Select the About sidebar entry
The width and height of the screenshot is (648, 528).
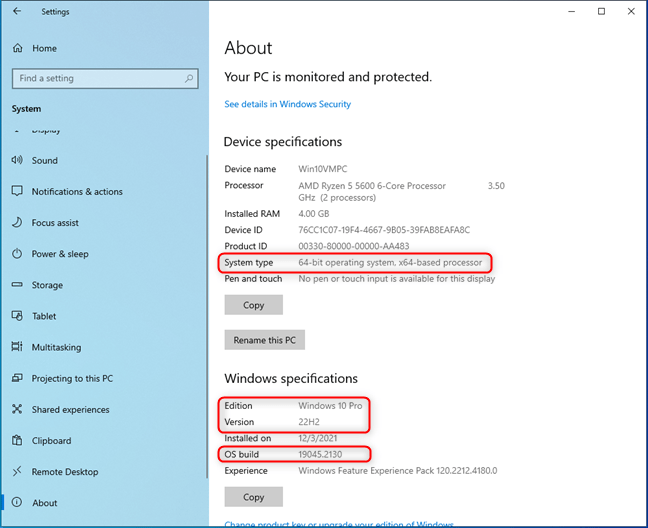(45, 503)
